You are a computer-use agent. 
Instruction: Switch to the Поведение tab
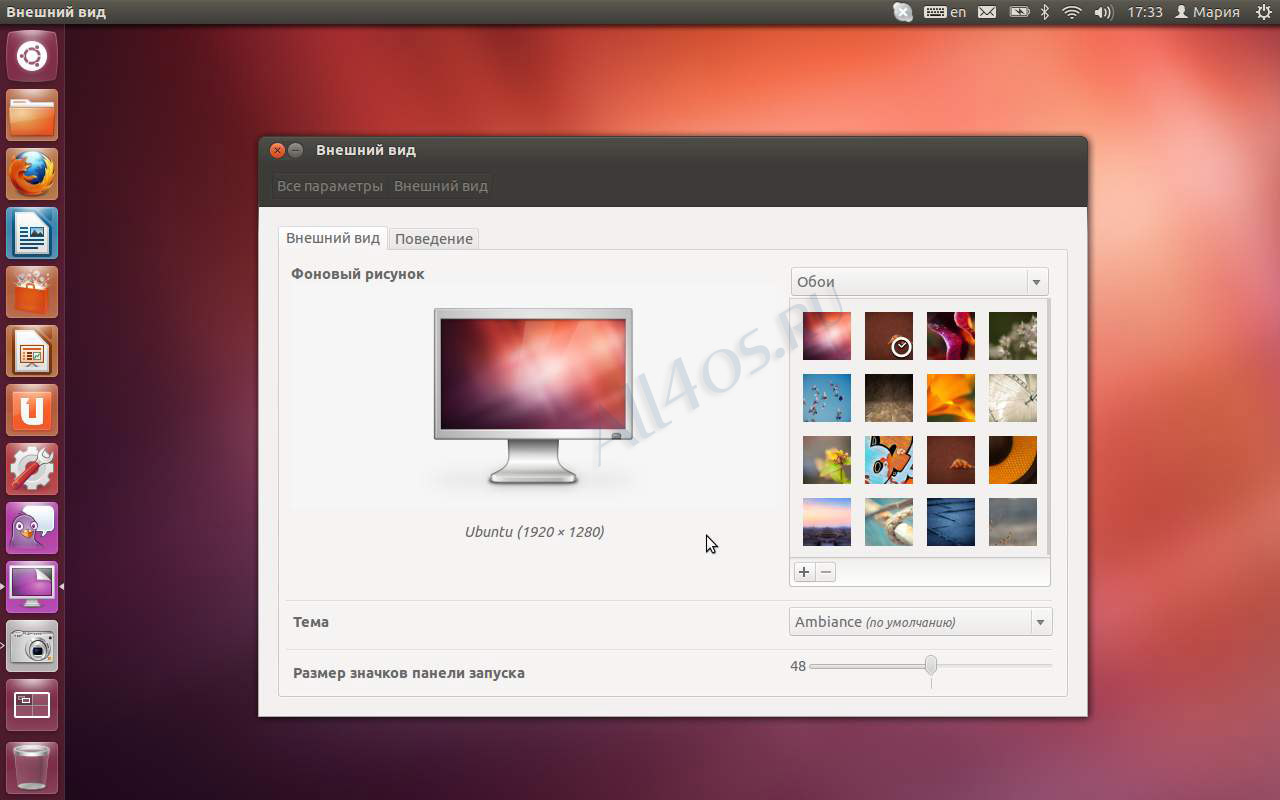pos(434,239)
